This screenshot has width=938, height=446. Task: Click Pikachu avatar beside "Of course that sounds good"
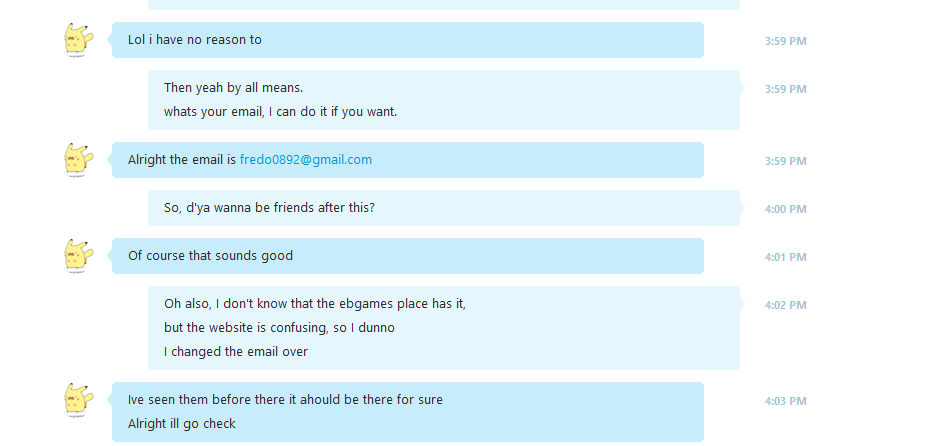[78, 256]
